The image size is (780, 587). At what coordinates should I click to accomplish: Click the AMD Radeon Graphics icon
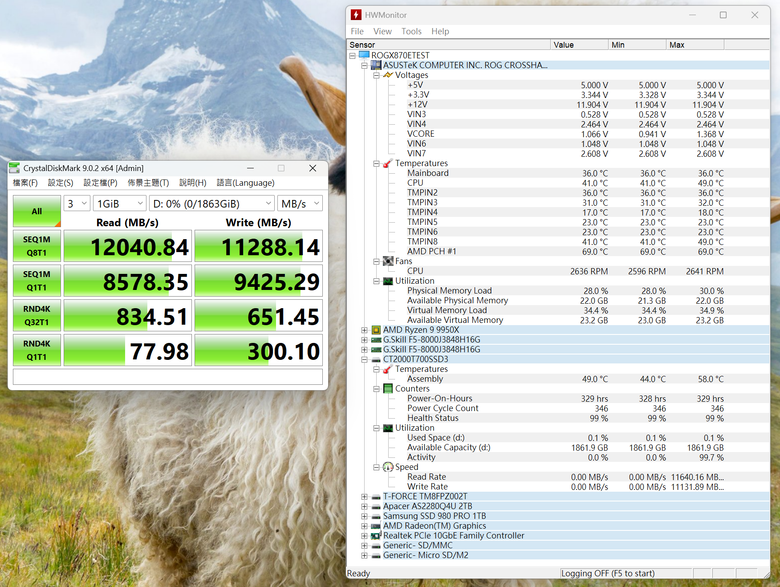coord(376,526)
